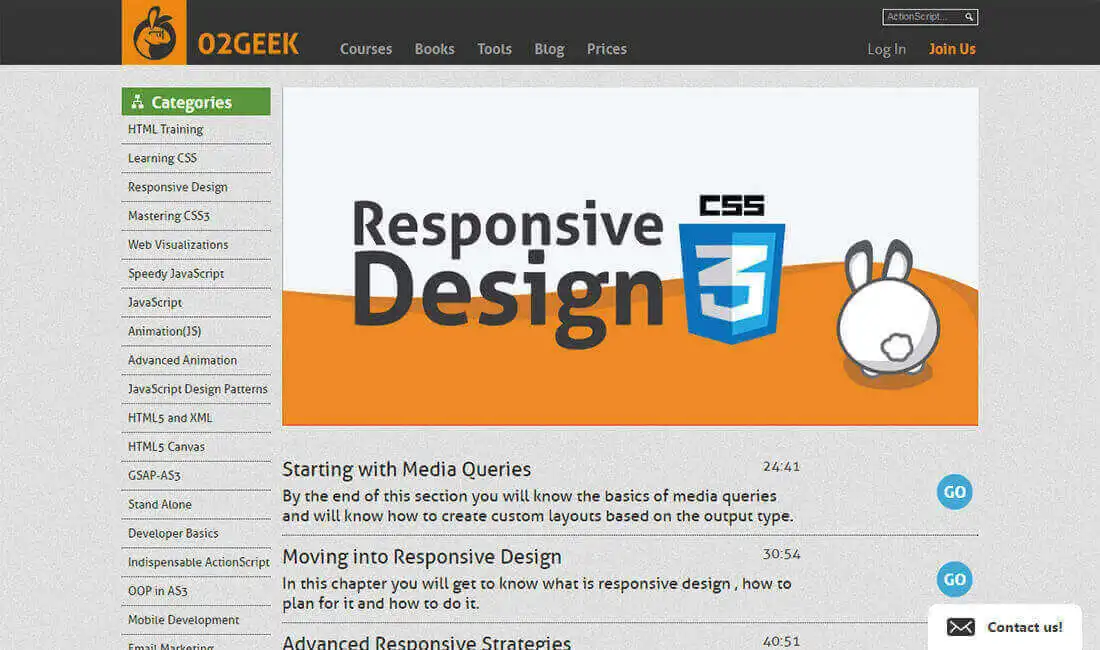Click the Log In link

[886, 49]
